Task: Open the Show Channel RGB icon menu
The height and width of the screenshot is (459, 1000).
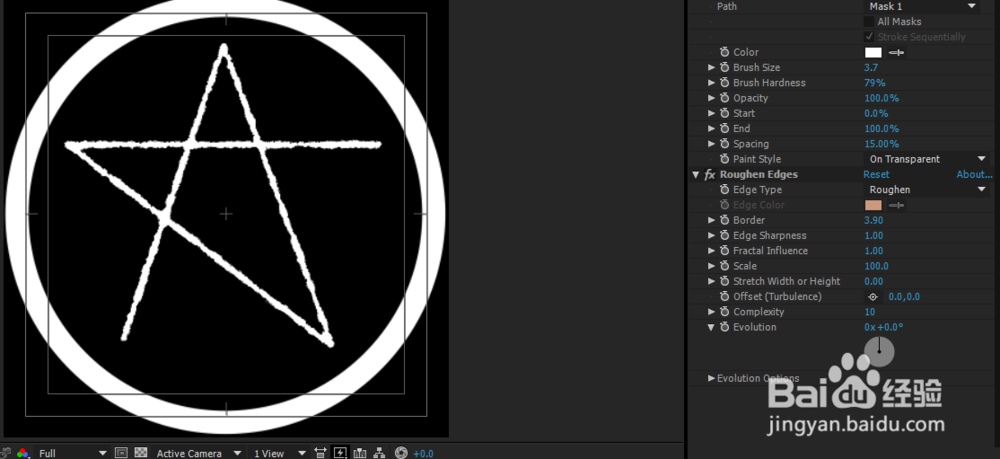Action: click(x=22, y=453)
